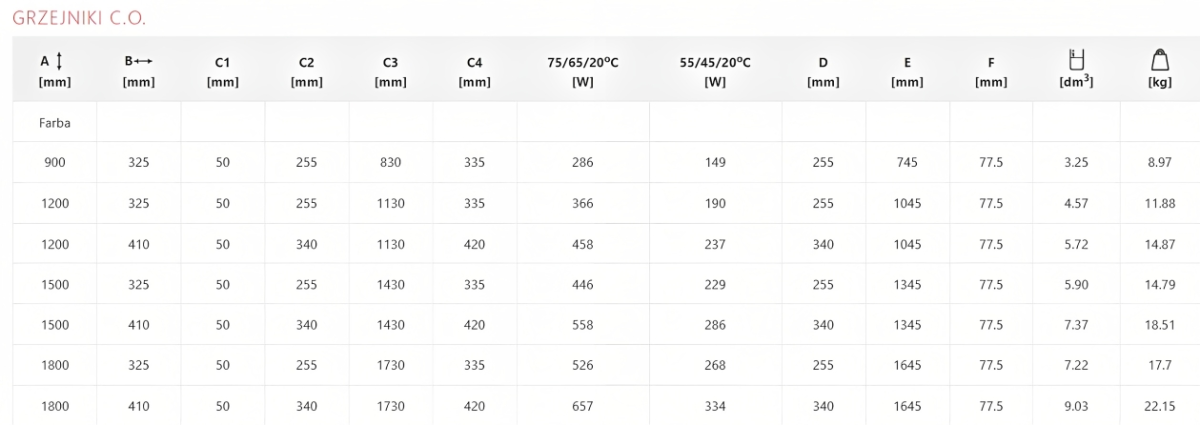
Task: Click the 657 W heat output value
Action: [x=583, y=406]
